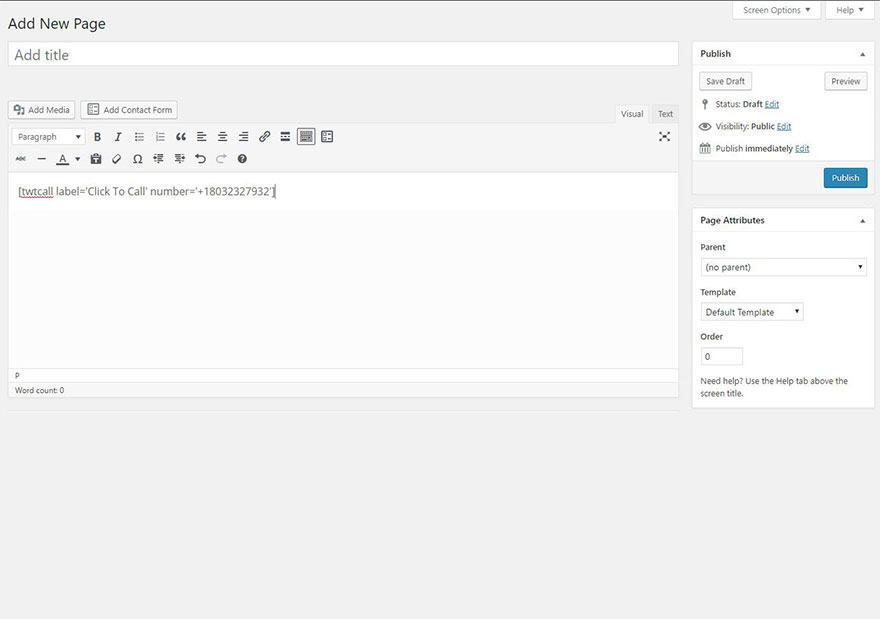Collapse the Page Attributes panel
880x619 pixels.
(862, 221)
